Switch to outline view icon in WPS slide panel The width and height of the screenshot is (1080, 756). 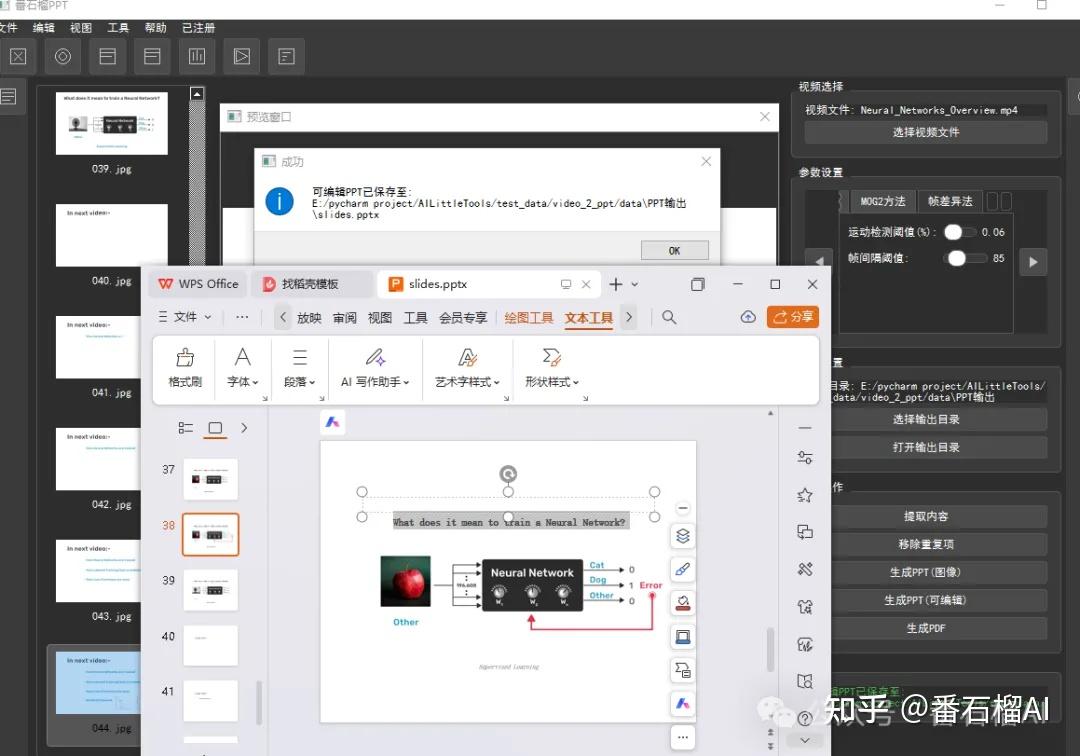click(185, 428)
